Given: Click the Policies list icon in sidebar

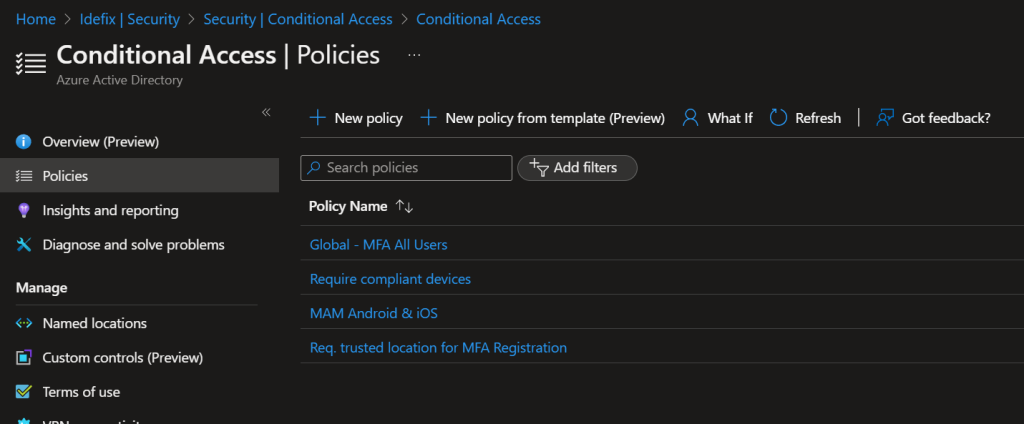Looking at the screenshot, I should (x=24, y=176).
